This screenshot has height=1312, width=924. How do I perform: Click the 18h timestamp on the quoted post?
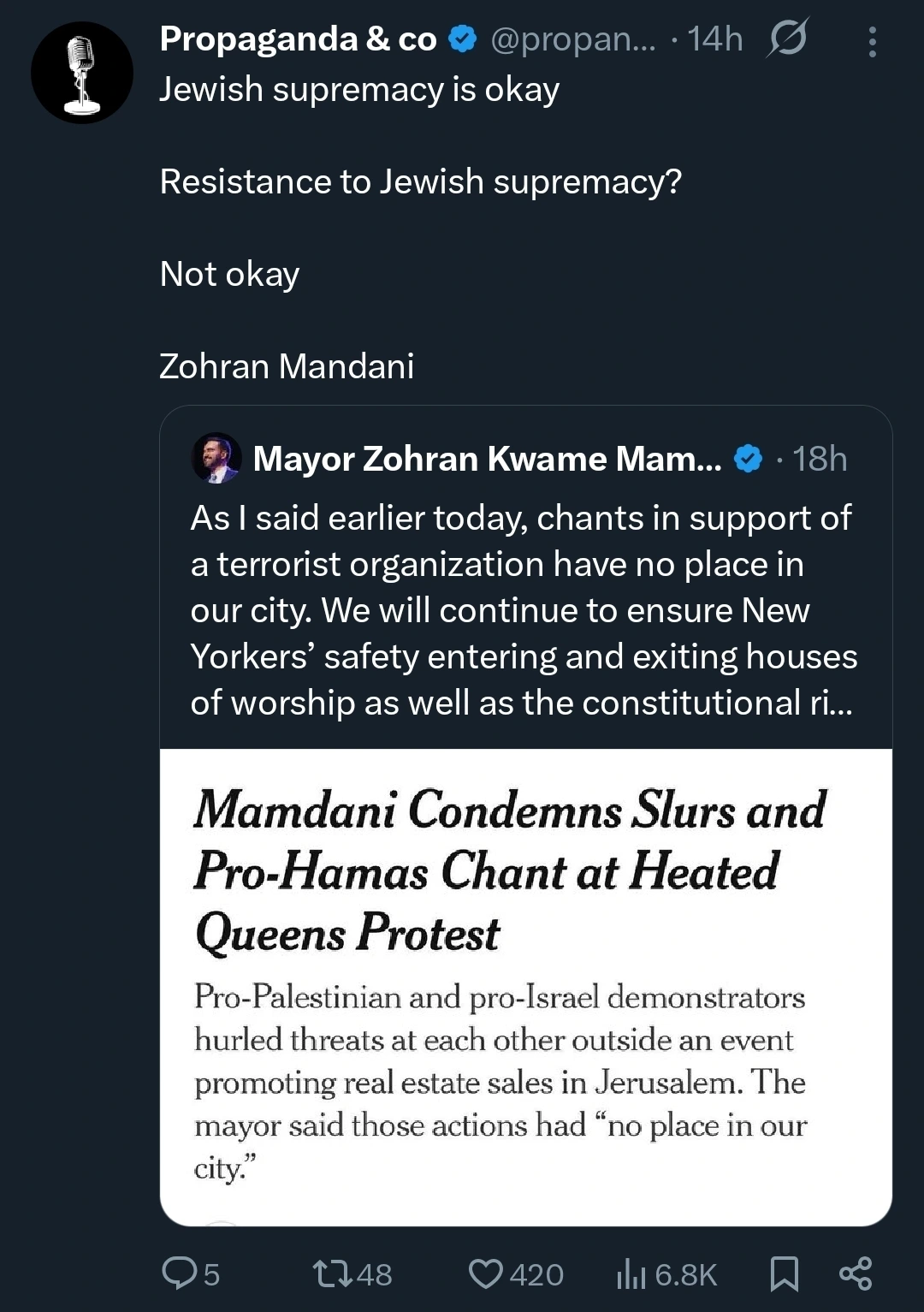(x=819, y=459)
